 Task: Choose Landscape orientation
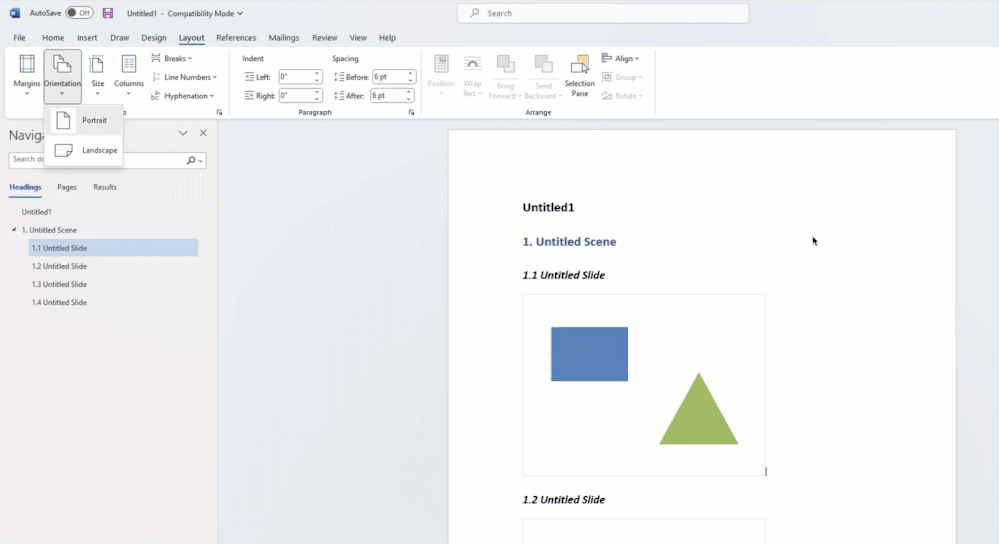[x=83, y=150]
